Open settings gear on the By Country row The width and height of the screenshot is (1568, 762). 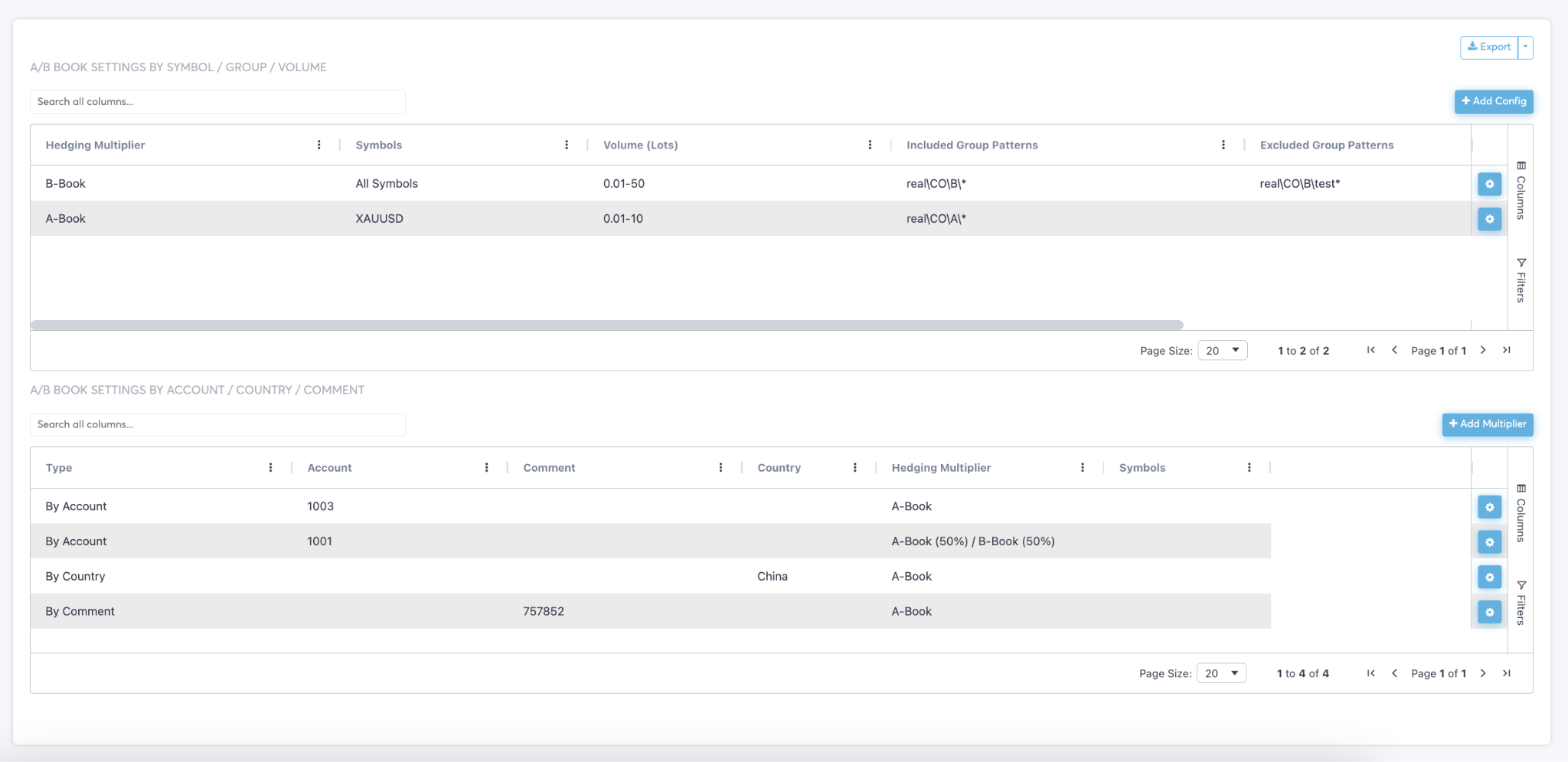[x=1488, y=577]
